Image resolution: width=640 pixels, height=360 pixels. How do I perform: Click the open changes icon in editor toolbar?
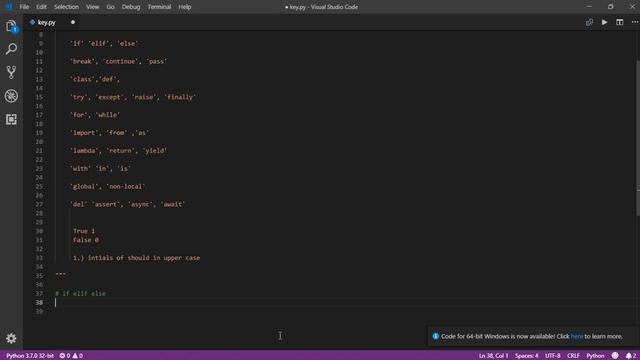pyautogui.click(x=589, y=22)
